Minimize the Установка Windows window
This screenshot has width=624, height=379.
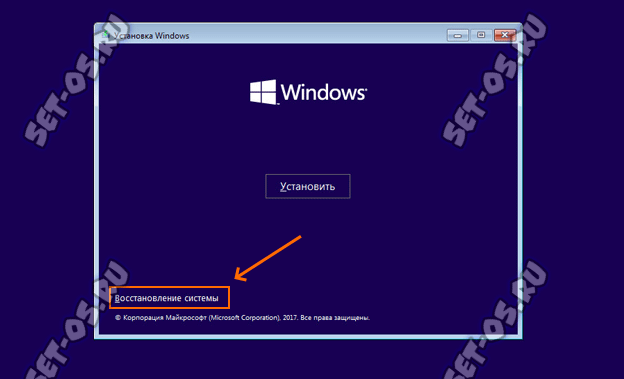[458, 35]
